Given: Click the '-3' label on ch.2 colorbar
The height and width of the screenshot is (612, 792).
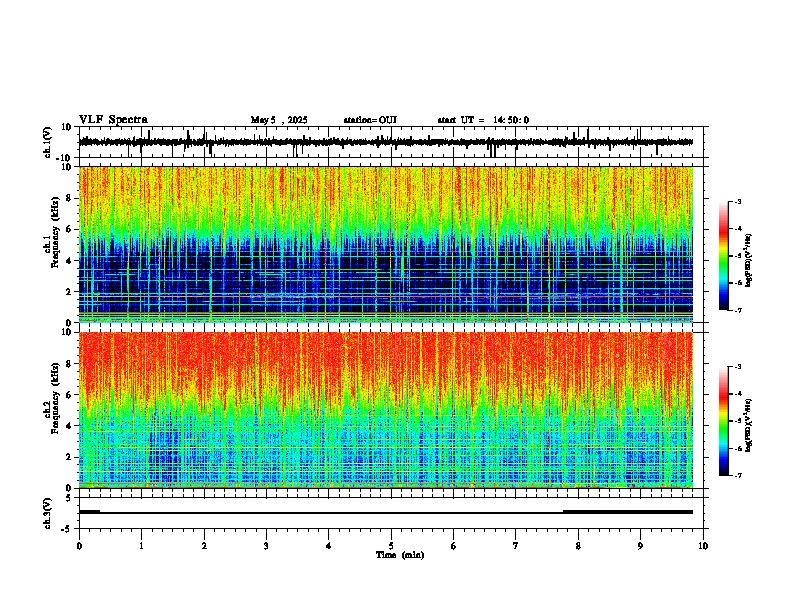Looking at the screenshot, I should (737, 366).
